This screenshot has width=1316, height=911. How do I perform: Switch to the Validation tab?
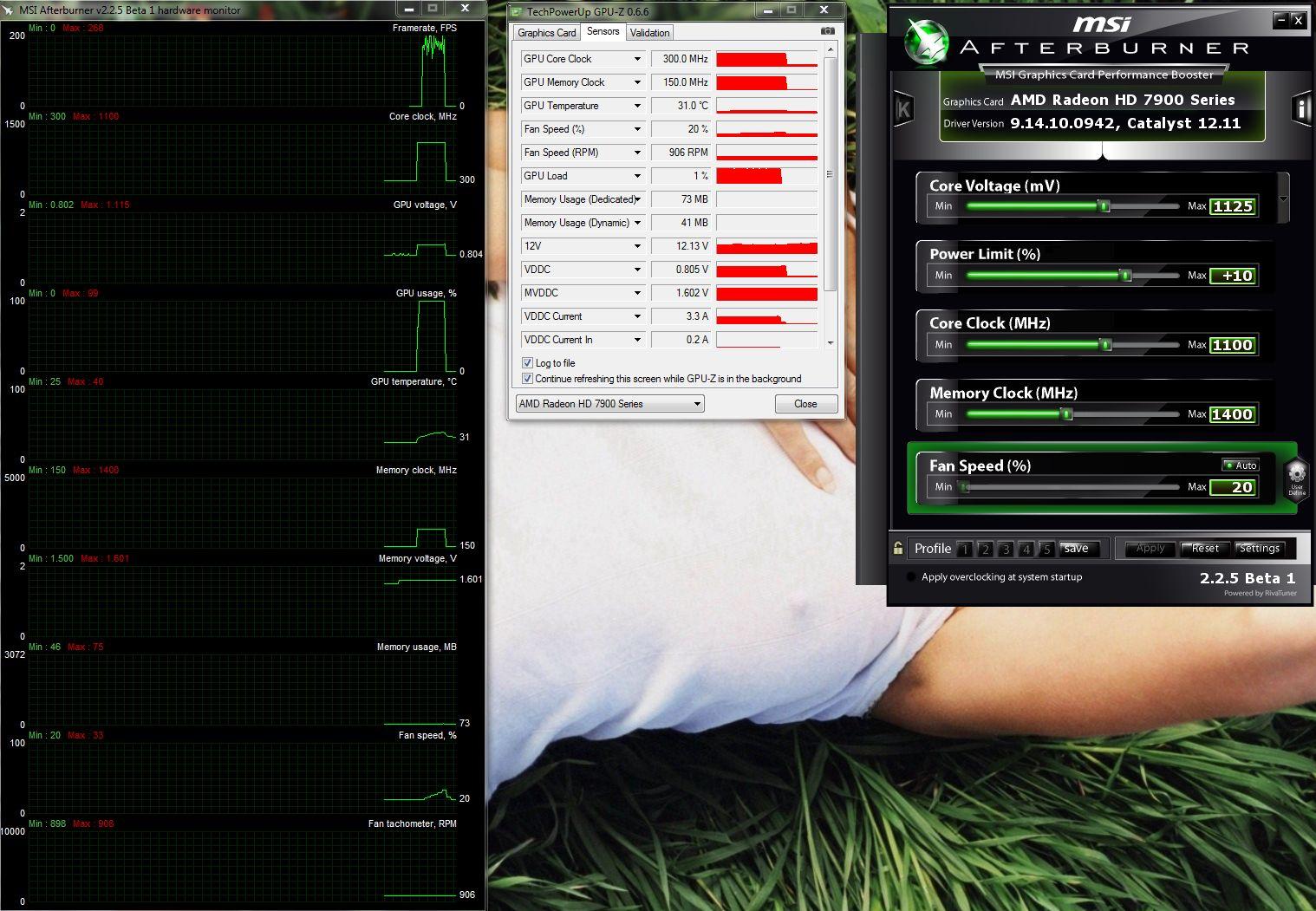point(649,33)
